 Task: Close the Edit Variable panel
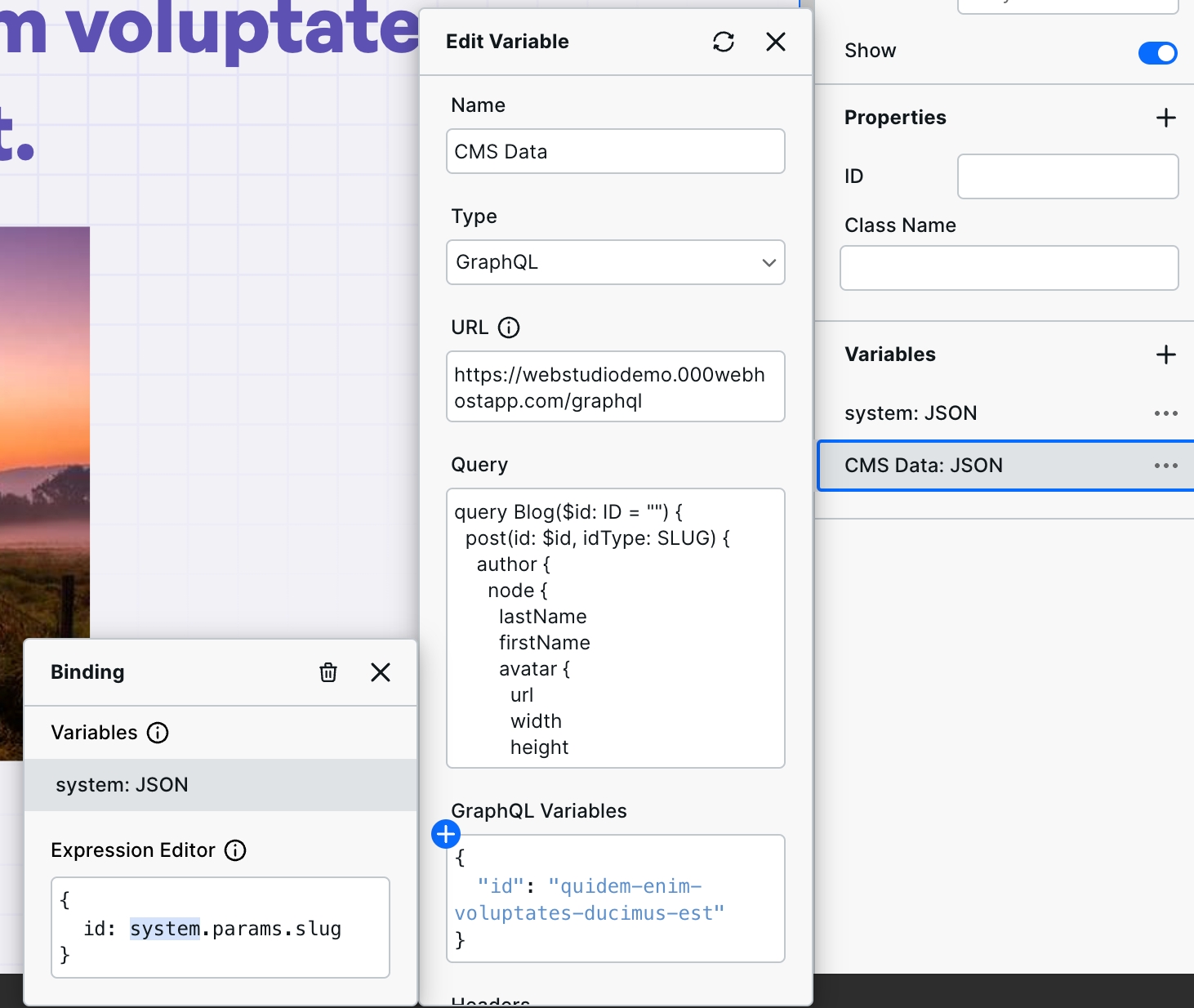tap(776, 42)
